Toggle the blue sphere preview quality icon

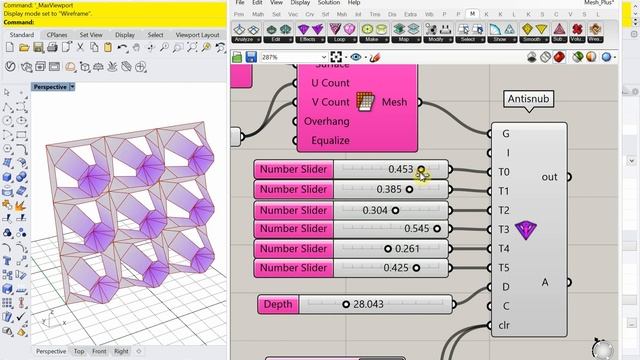click(607, 57)
